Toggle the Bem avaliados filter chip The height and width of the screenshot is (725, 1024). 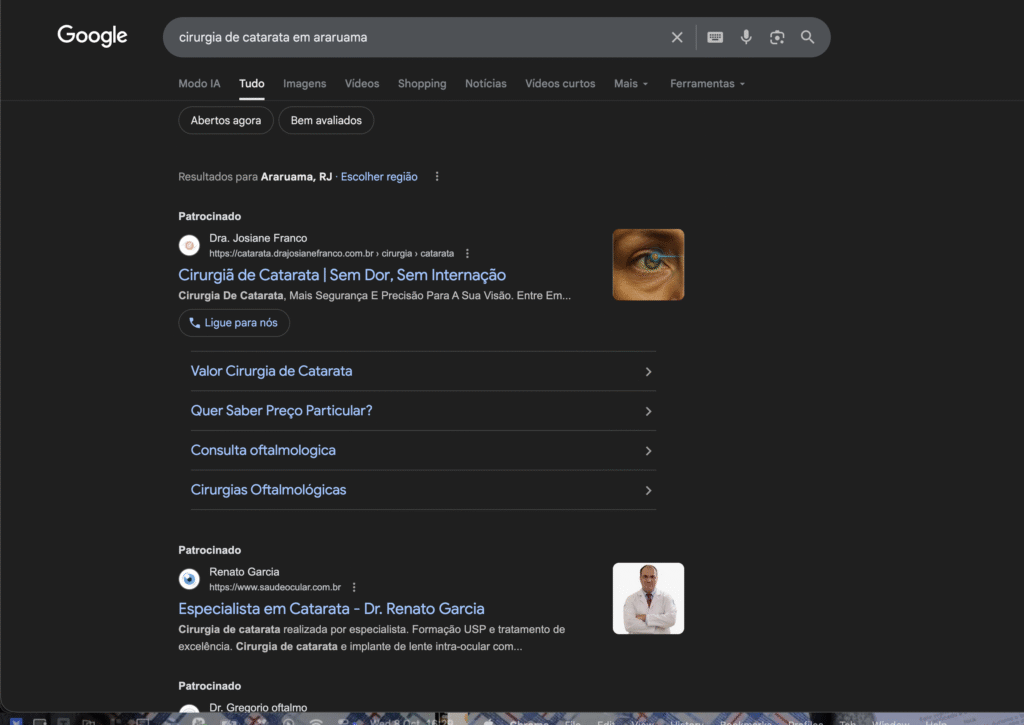(x=326, y=120)
